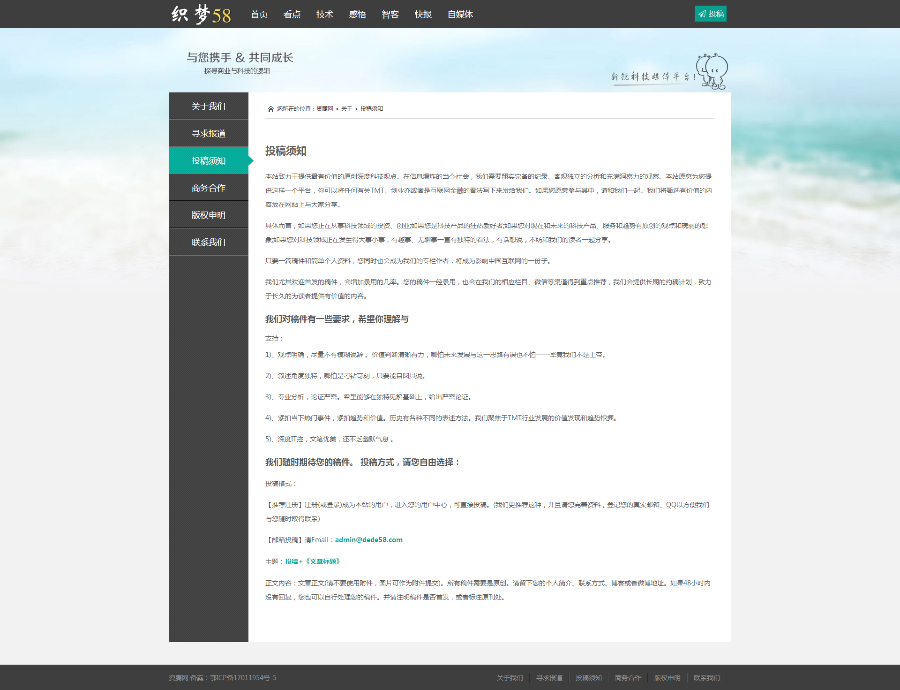Select 寻求报道 in the left sidebar

[208, 133]
